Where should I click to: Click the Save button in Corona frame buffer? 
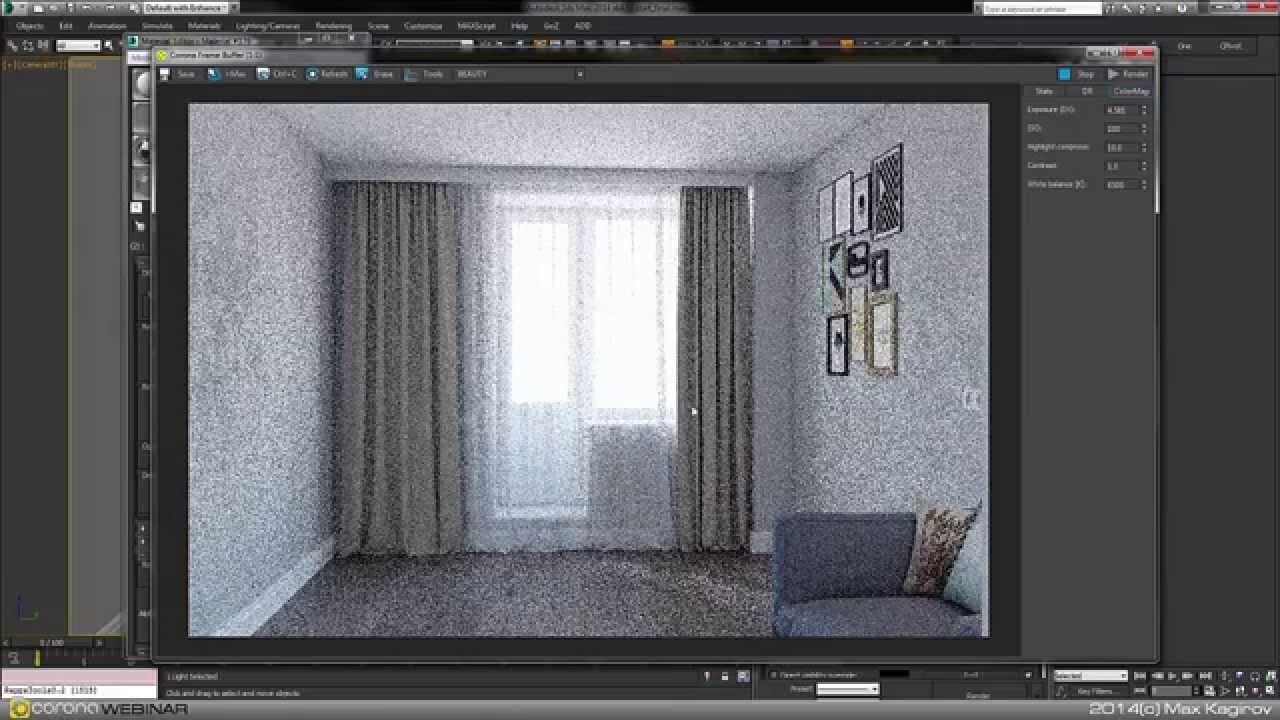point(178,74)
